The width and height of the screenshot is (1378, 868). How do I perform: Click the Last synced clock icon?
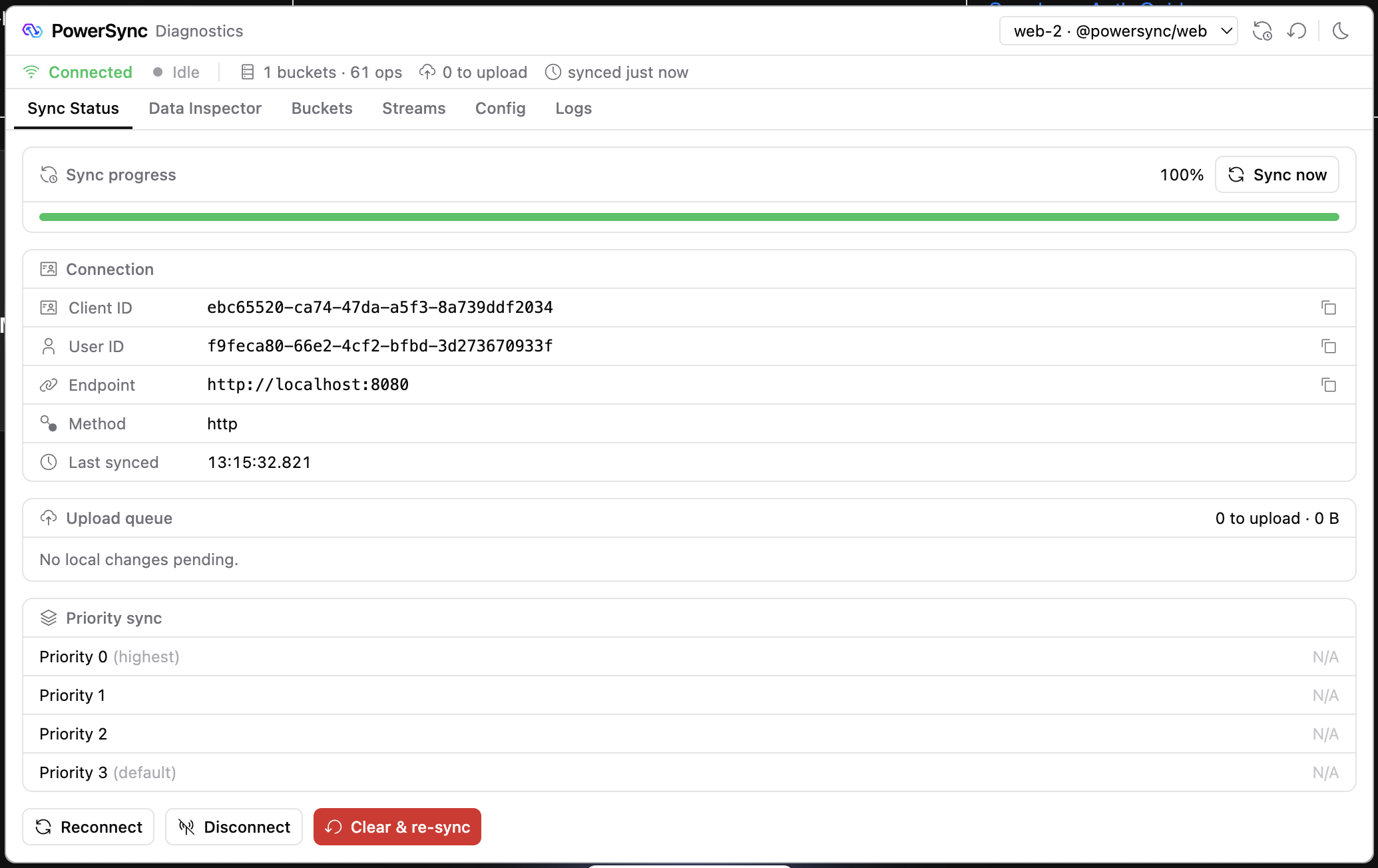point(49,462)
